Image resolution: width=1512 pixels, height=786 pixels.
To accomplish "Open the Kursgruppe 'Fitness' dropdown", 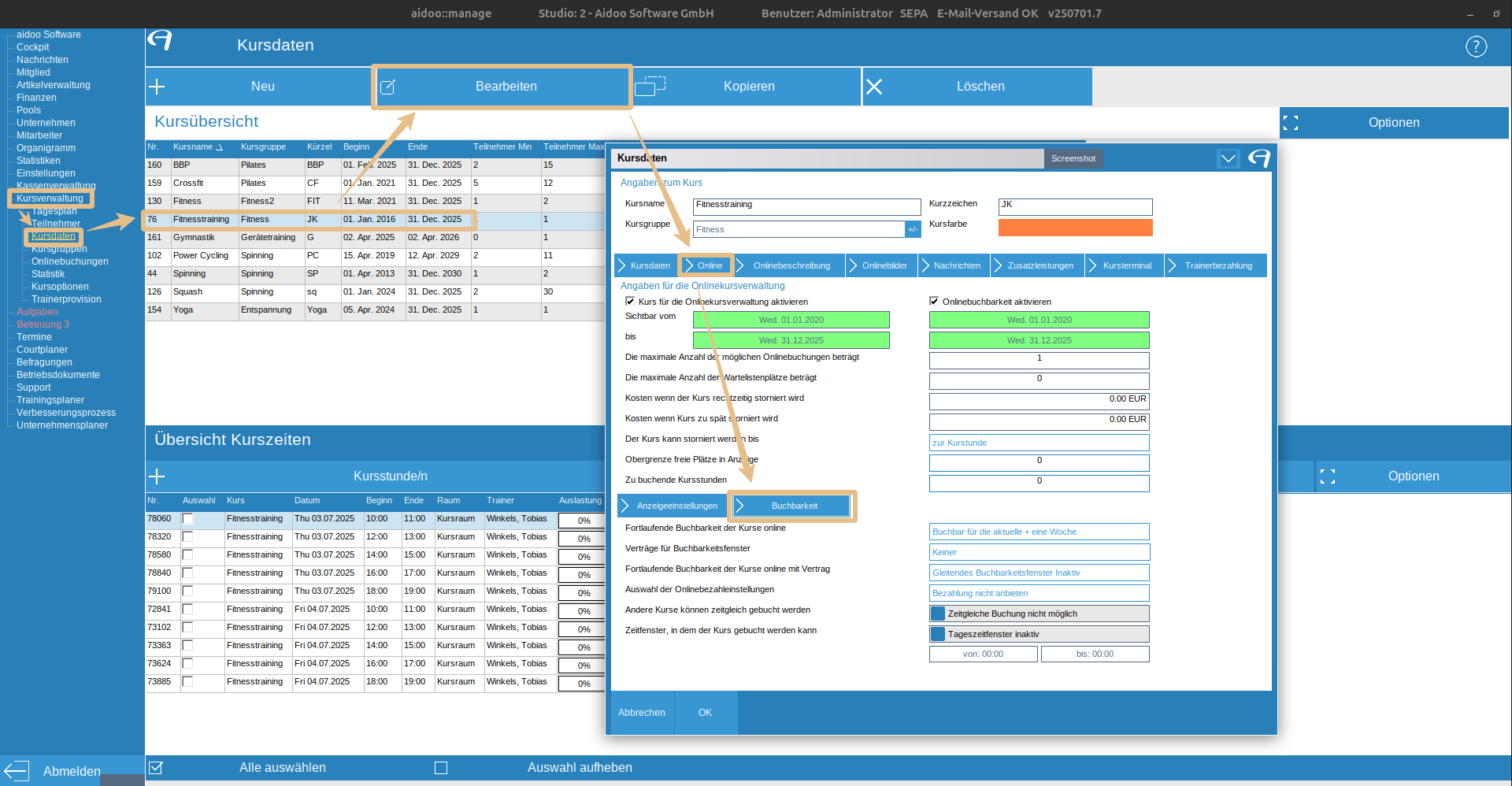I will coord(913,229).
